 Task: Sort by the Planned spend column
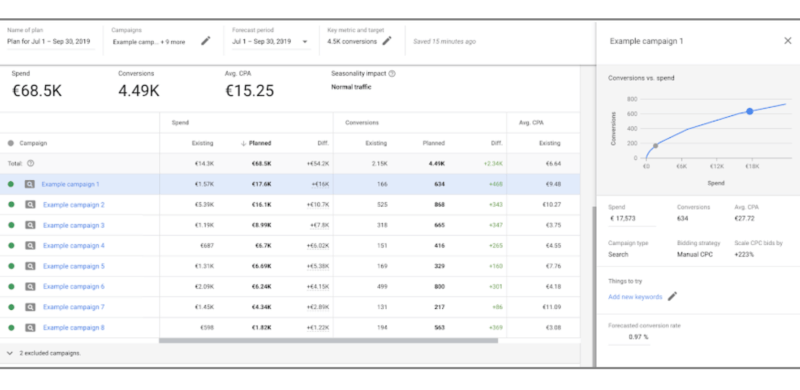click(256, 143)
